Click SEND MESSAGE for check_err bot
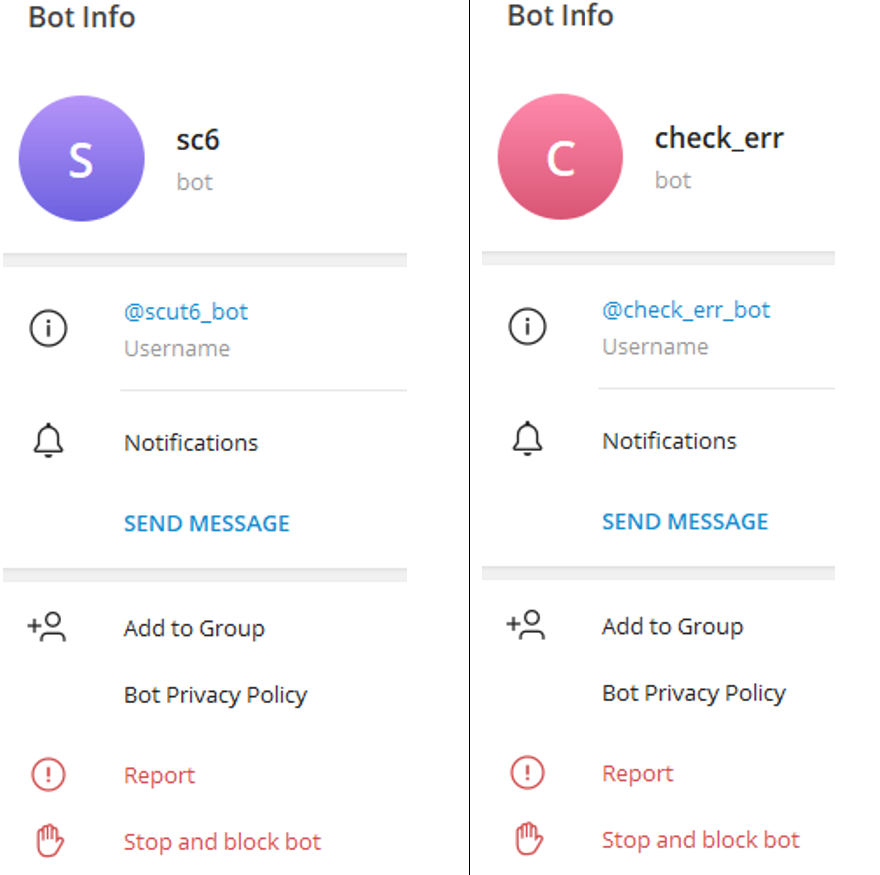This screenshot has height=875, width=880. (x=685, y=521)
